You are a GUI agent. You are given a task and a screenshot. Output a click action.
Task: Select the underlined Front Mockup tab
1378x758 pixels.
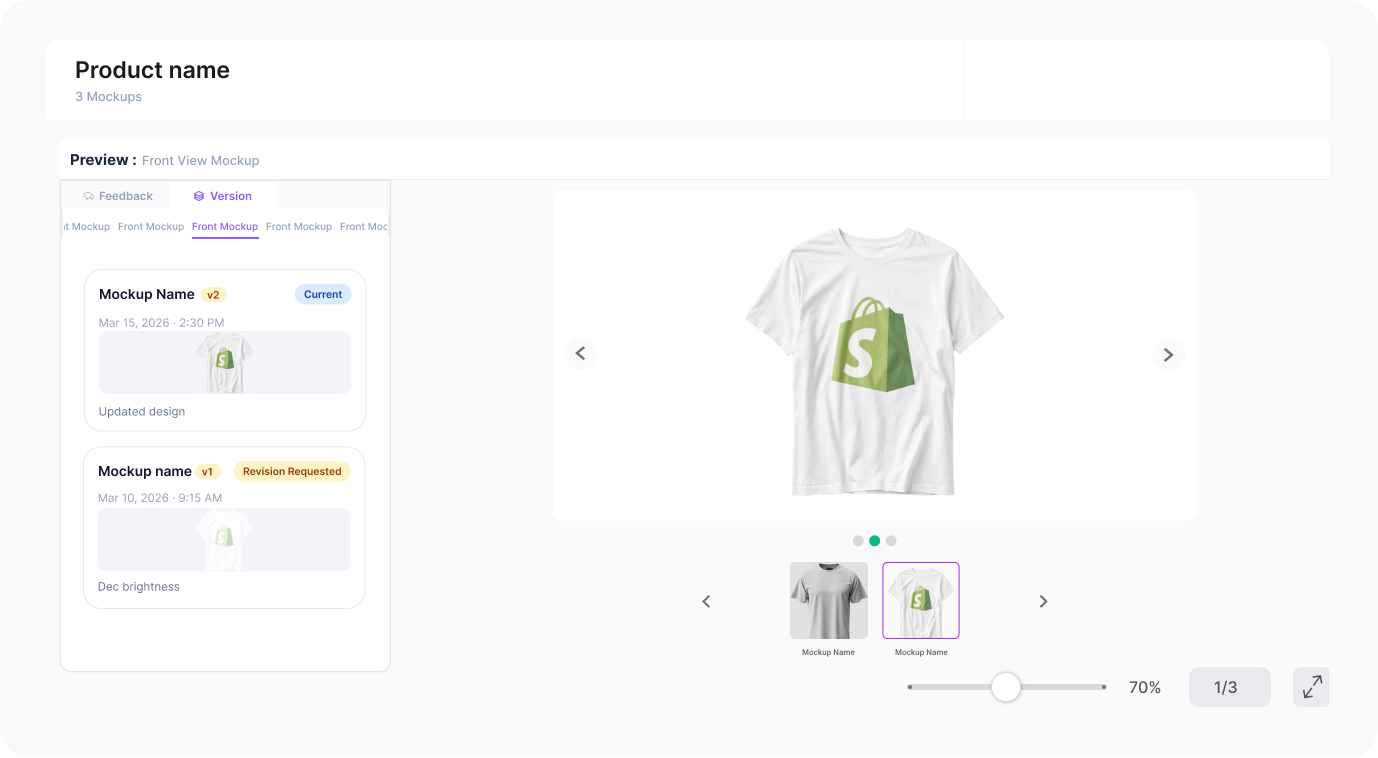pyautogui.click(x=225, y=227)
